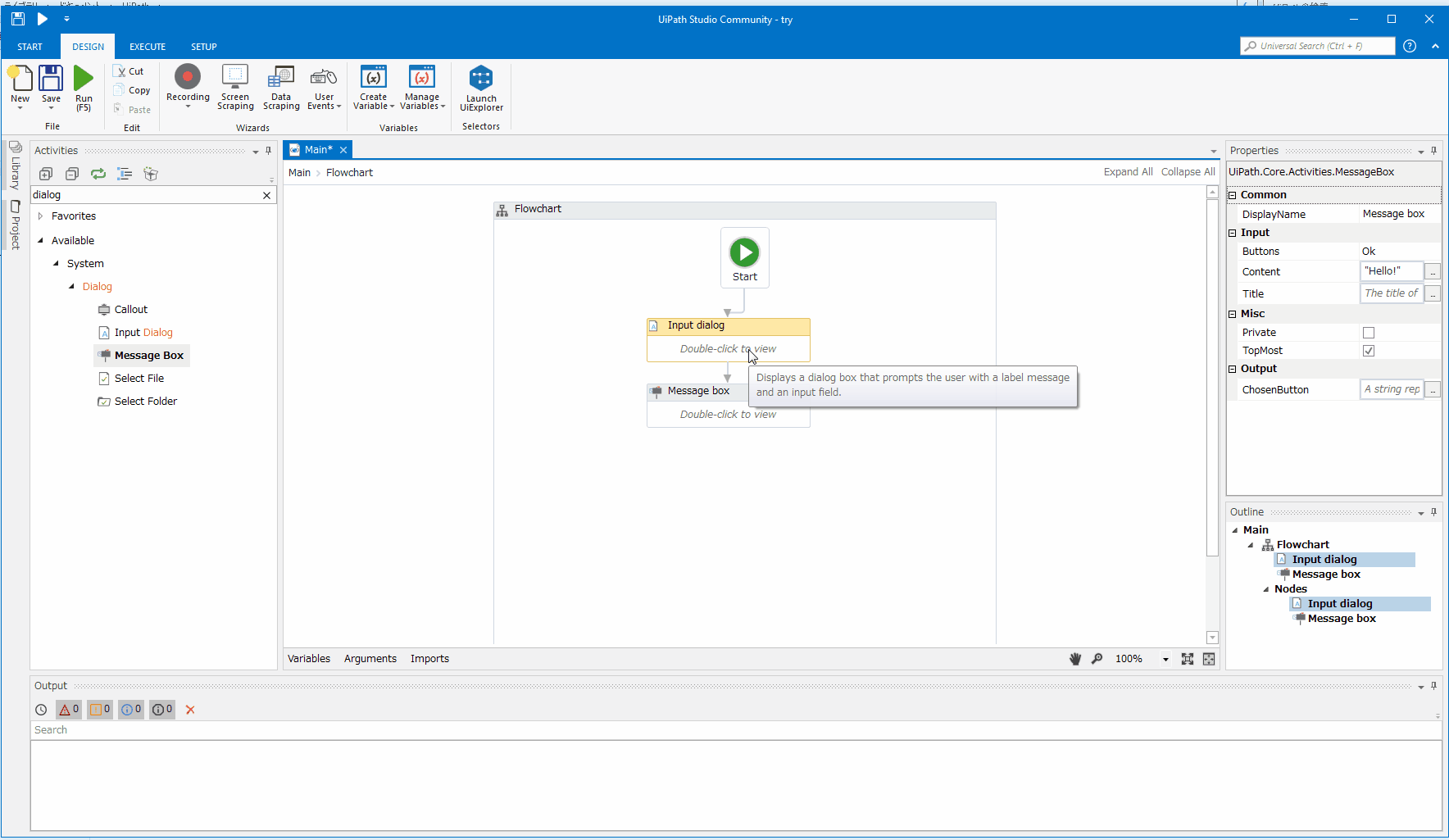Screen dimensions: 1449x840
Task: Refresh the Activities panel list
Action: 98,174
